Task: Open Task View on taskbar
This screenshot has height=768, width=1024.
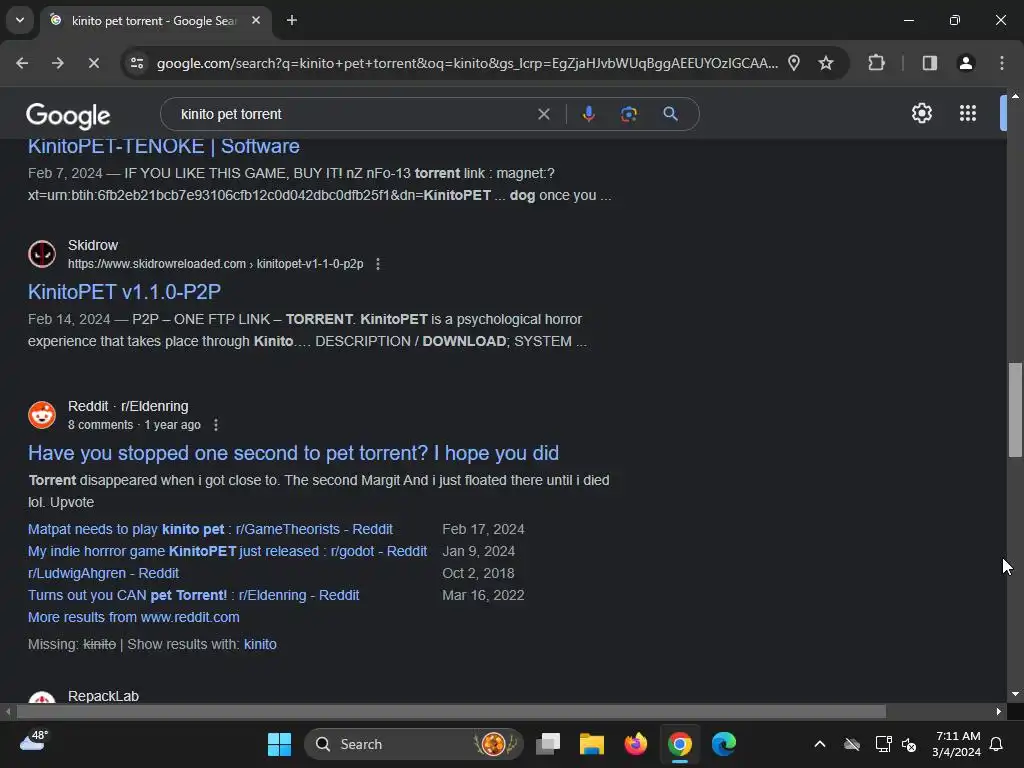Action: point(548,744)
